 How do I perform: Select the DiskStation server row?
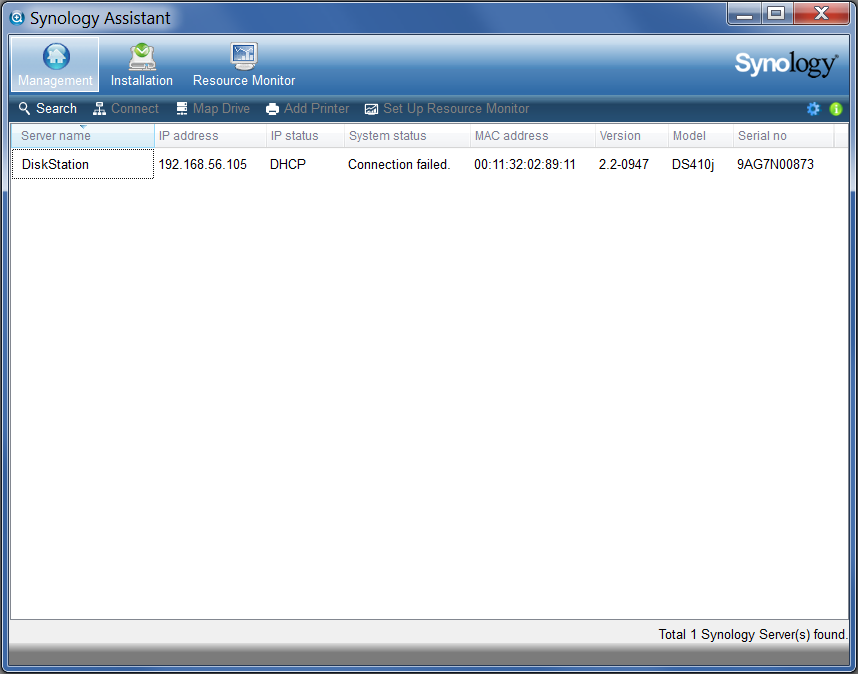pyautogui.click(x=429, y=164)
